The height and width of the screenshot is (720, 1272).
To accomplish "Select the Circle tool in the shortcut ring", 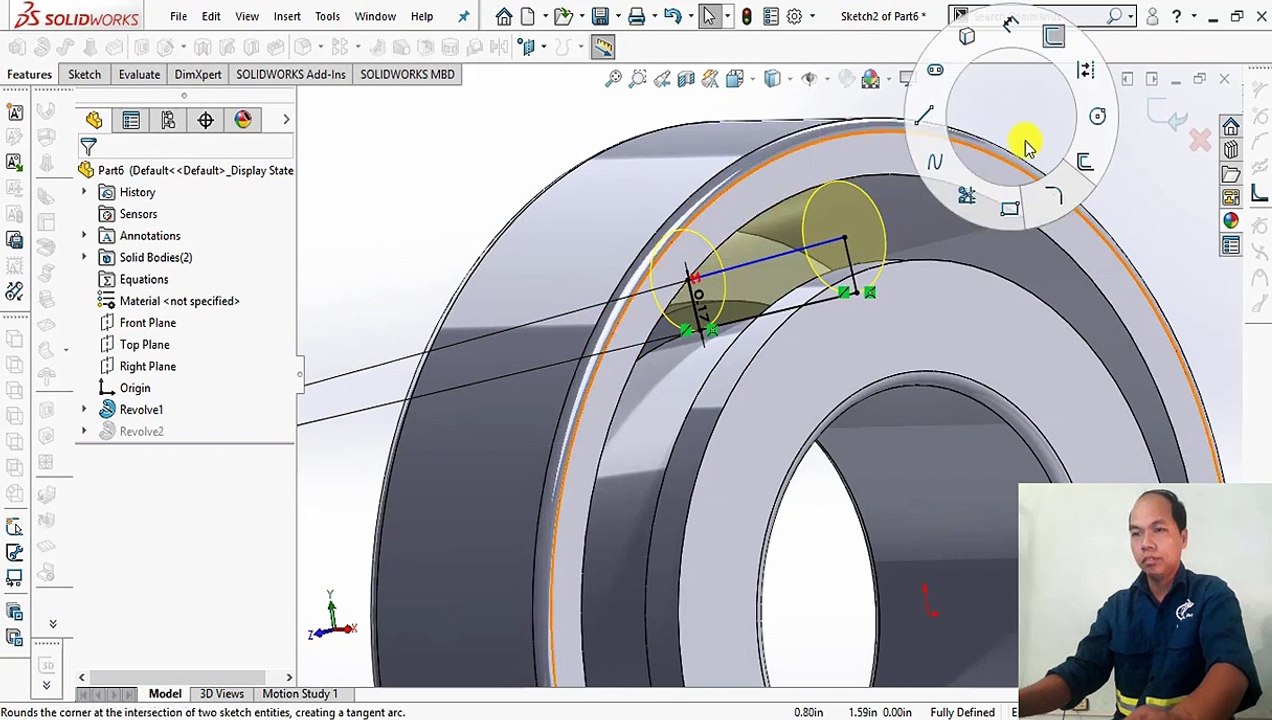I will pos(1097,116).
